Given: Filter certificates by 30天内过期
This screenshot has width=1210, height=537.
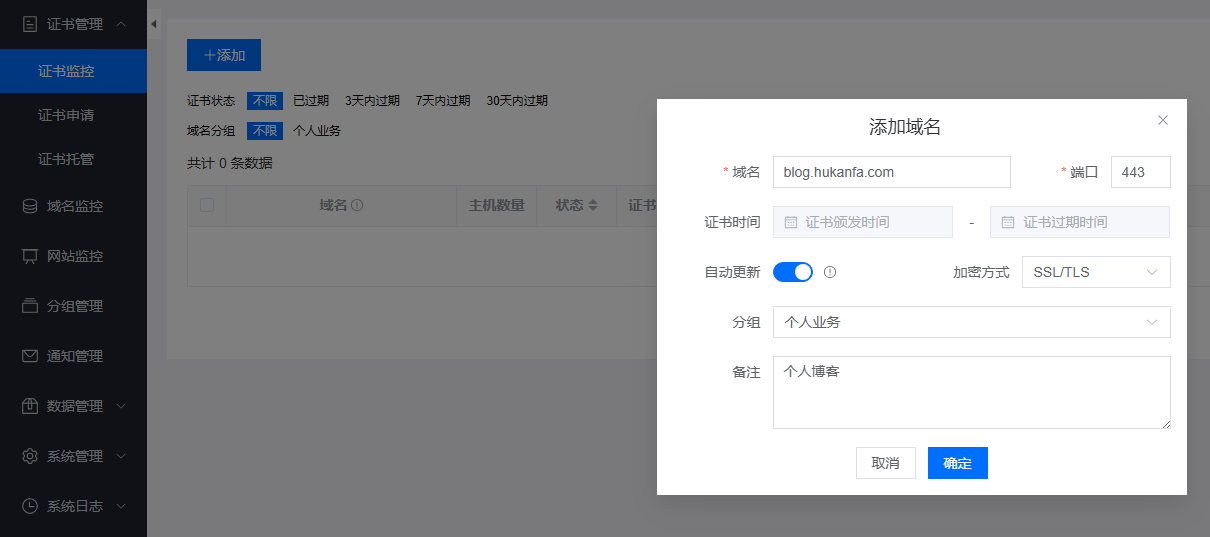Looking at the screenshot, I should click(x=517, y=101).
